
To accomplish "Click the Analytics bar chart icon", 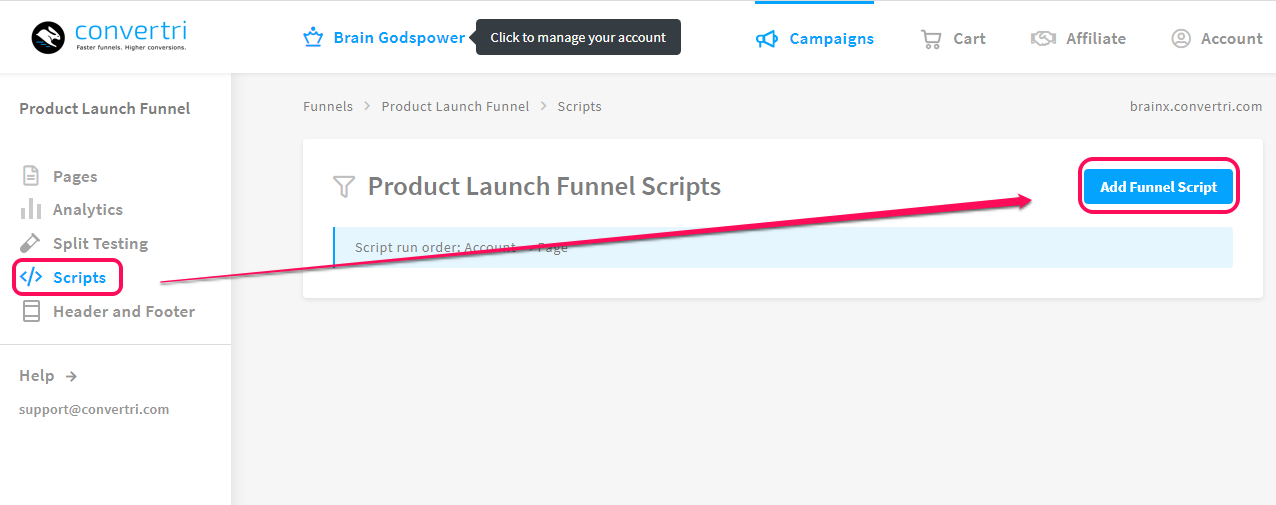I will tap(31, 209).
